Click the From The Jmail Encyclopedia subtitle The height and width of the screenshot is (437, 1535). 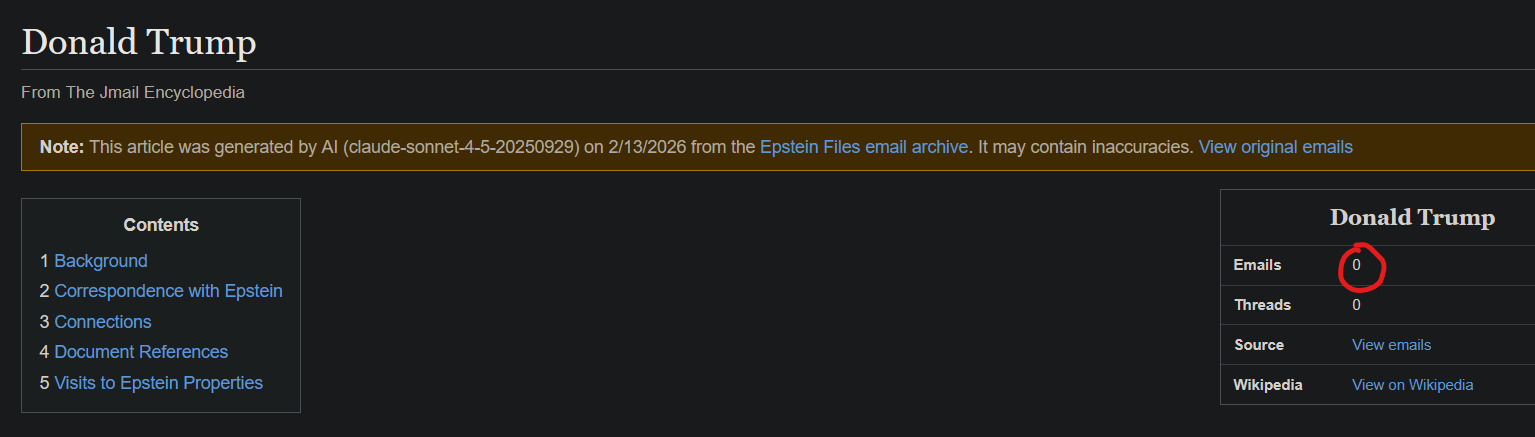pyautogui.click(x=133, y=92)
